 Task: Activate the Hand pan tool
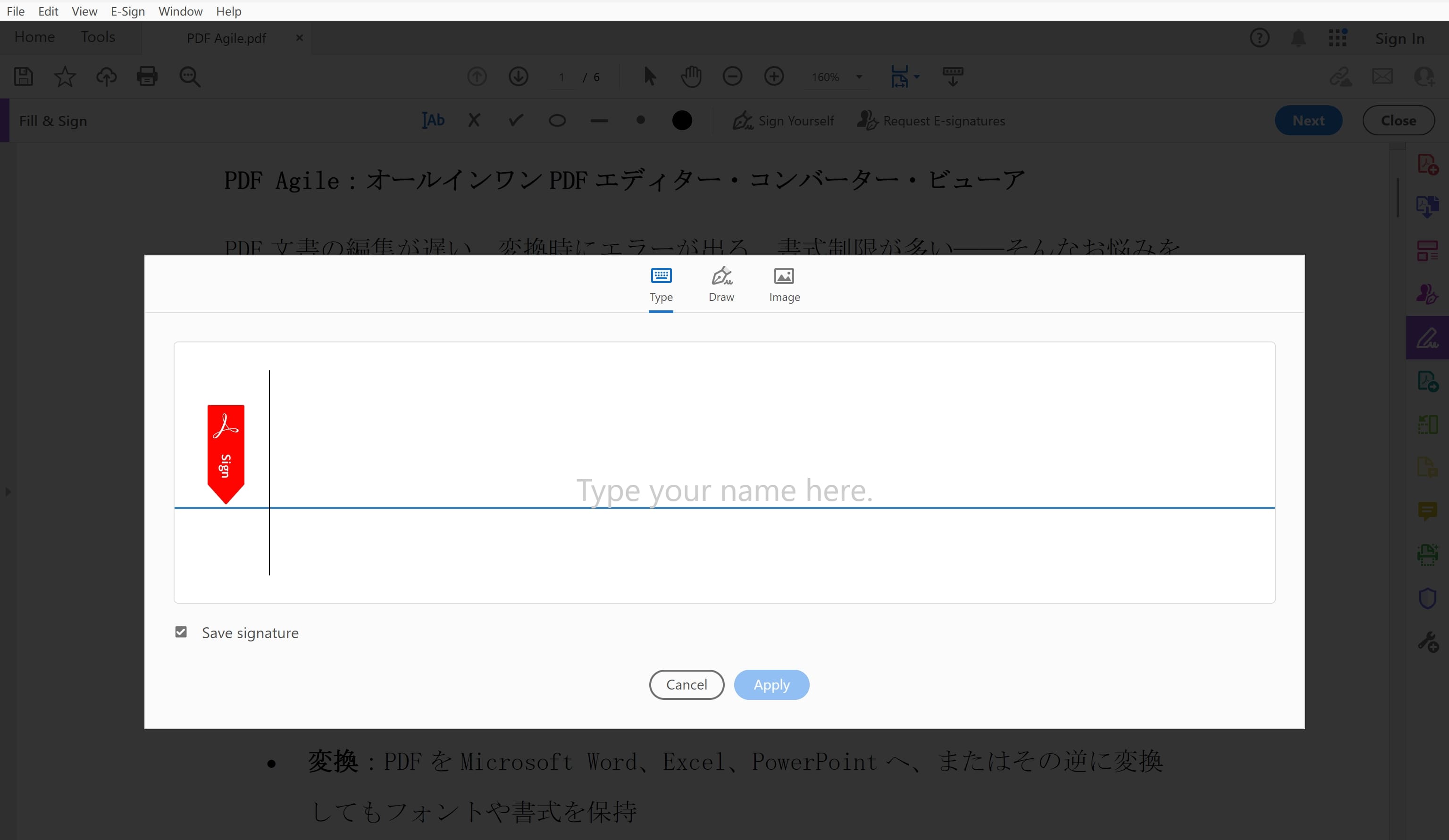pos(691,76)
